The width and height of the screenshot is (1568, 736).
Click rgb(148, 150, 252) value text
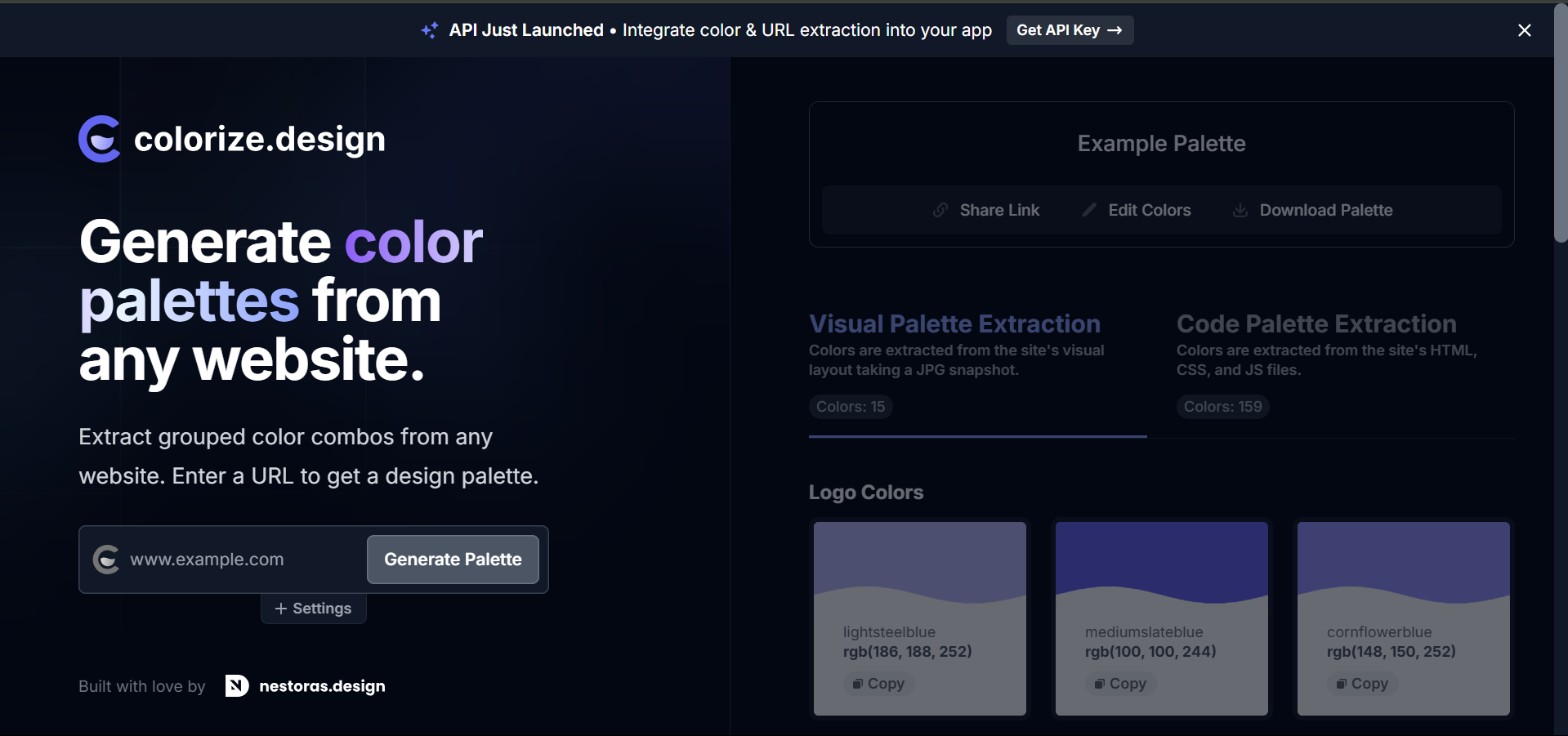pos(1392,652)
